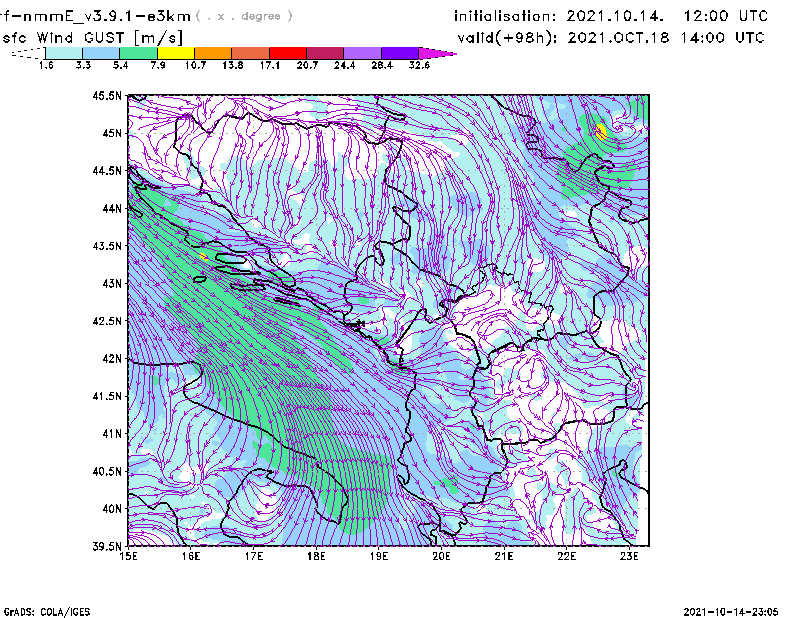Click the "40.5N" latitude label
This screenshot has width=800, height=618.
point(107,471)
